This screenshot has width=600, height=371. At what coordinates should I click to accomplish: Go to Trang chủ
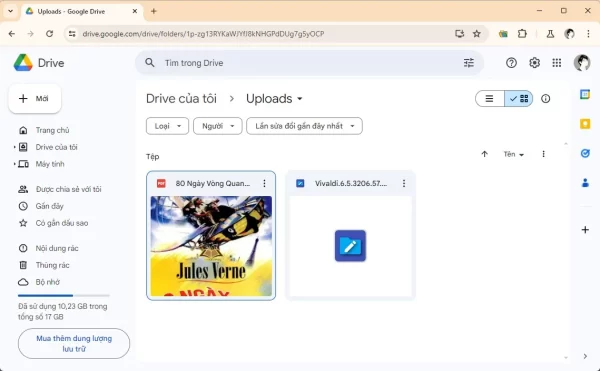click(x=52, y=130)
